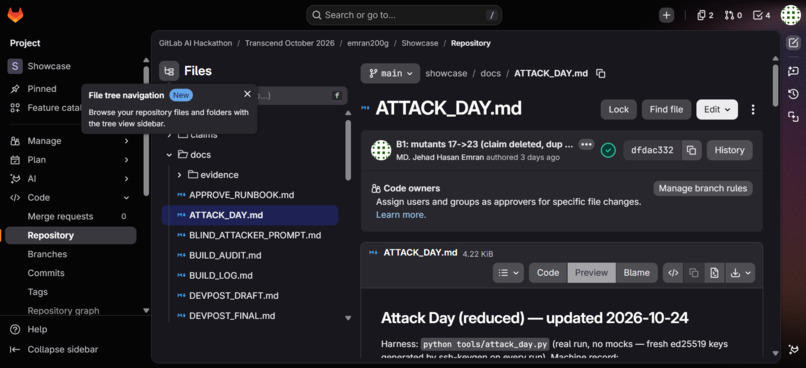Copy file contents icon in viewer toolbar

tap(693, 273)
